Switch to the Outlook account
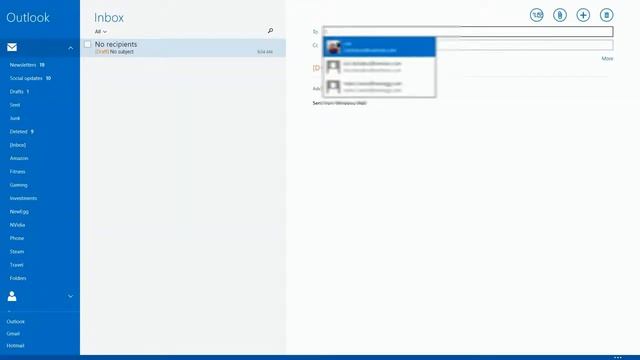This screenshot has width=640, height=360. tap(16, 322)
